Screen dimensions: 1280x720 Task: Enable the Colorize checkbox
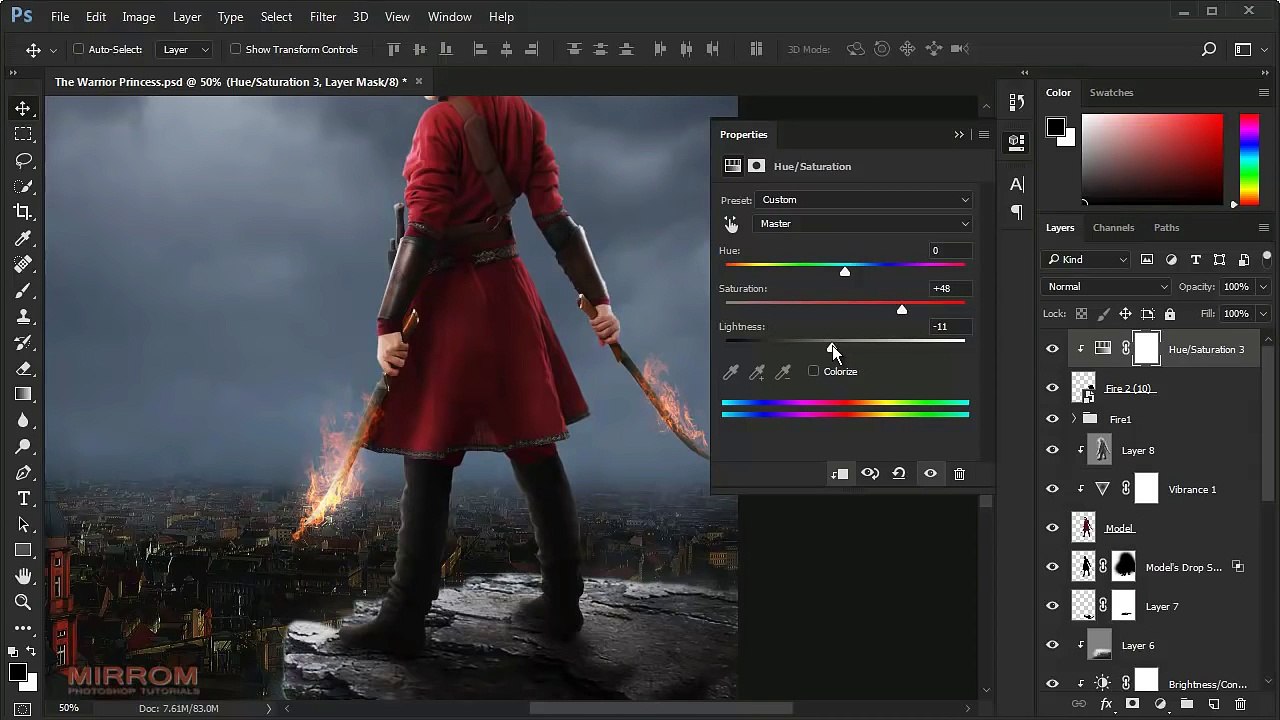814,371
